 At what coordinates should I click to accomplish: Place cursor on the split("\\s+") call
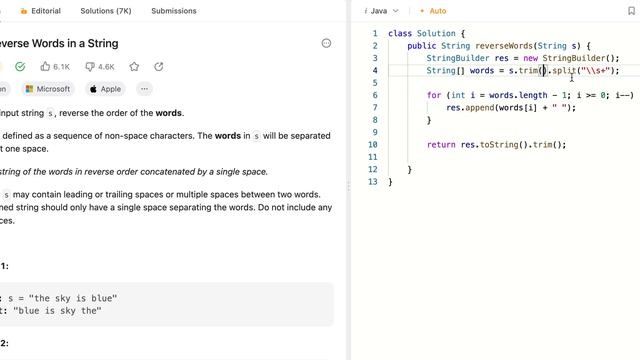584,71
